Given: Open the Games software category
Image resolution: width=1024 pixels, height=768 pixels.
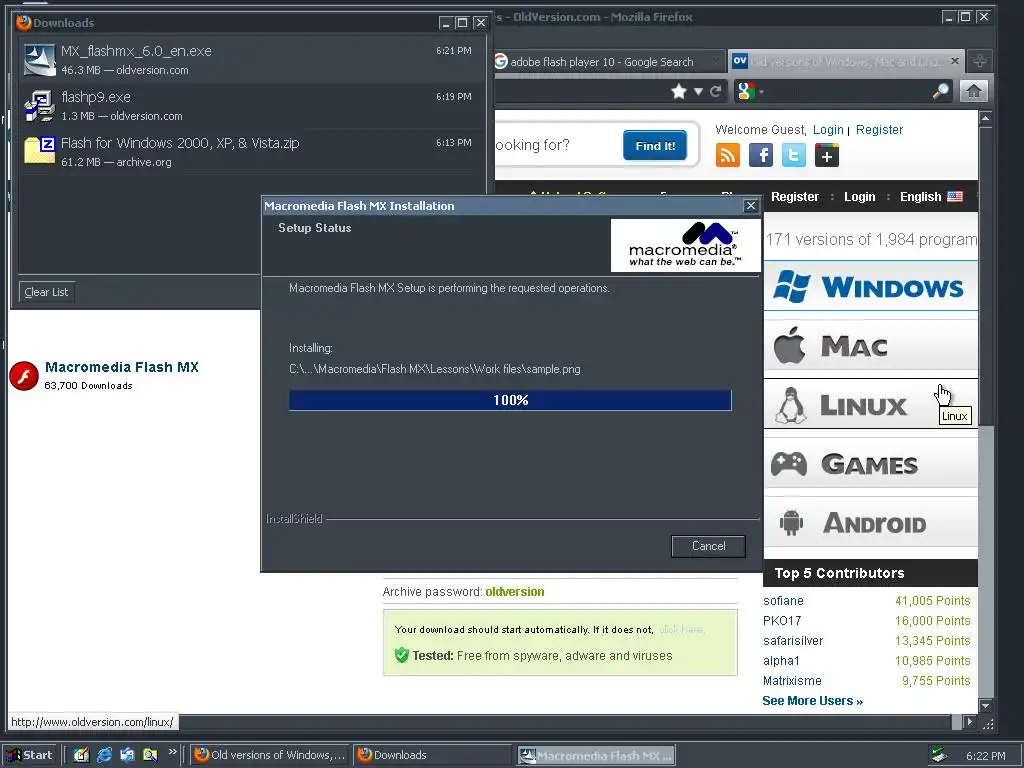Looking at the screenshot, I should point(870,463).
